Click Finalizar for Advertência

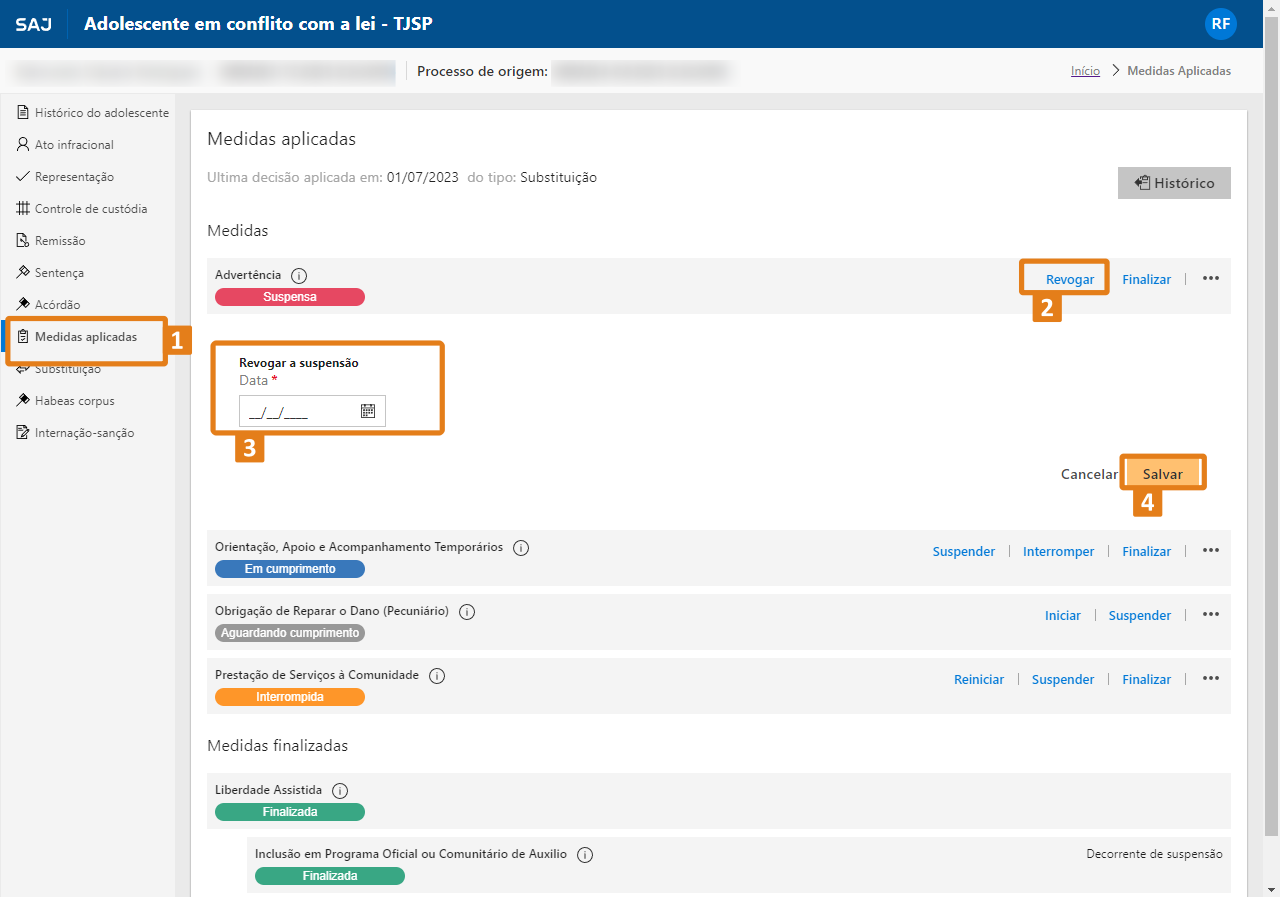pyautogui.click(x=1146, y=279)
